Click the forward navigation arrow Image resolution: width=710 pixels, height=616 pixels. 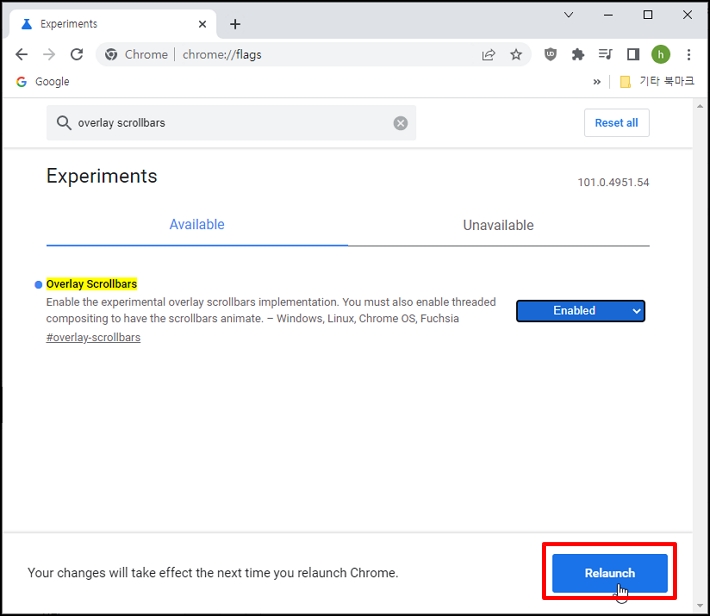[x=49, y=55]
